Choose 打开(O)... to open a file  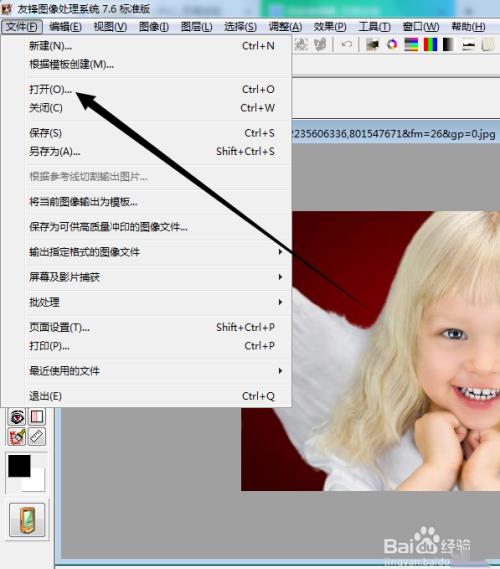pyautogui.click(x=159, y=89)
